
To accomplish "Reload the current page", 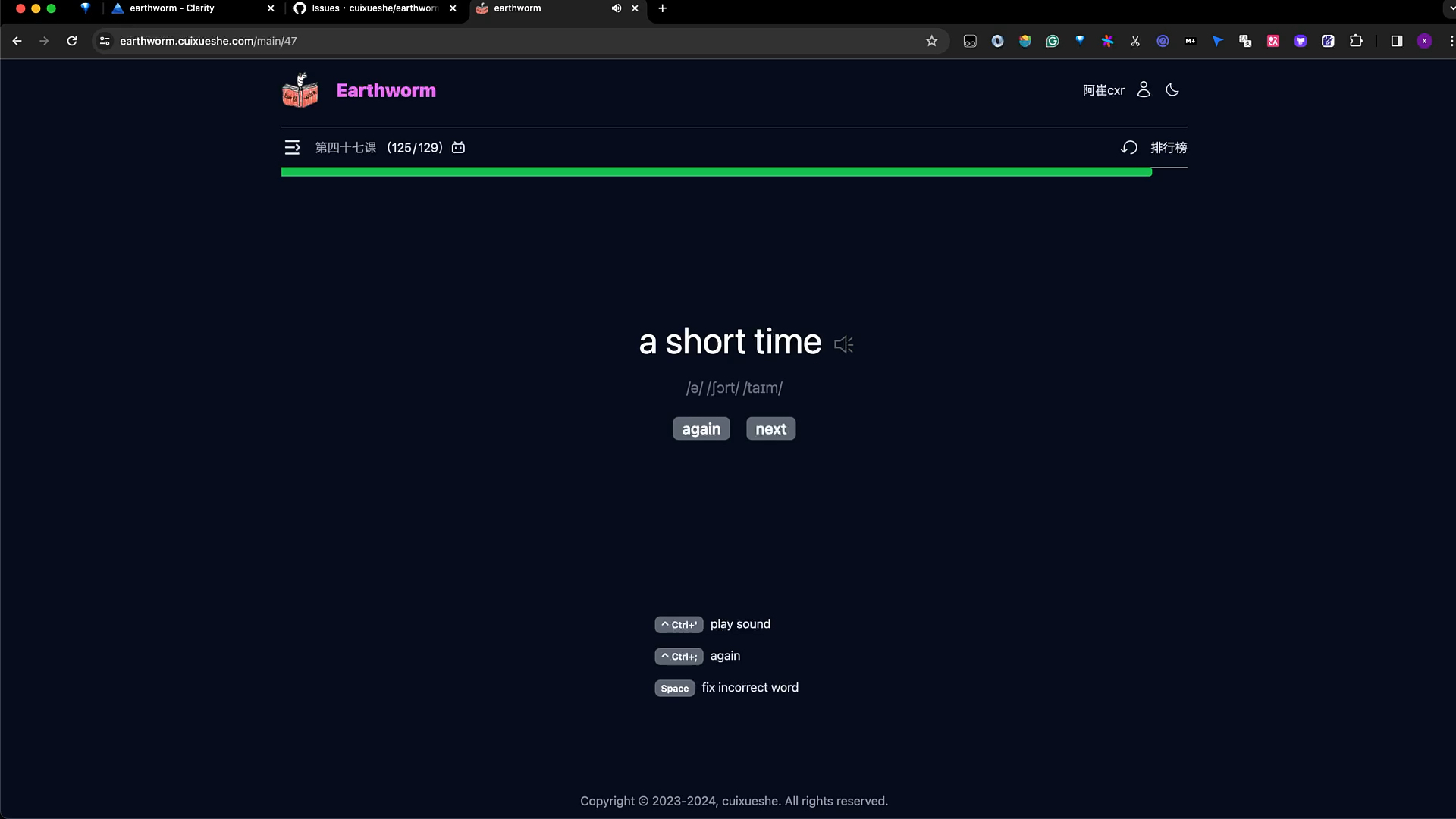I will pyautogui.click(x=72, y=41).
